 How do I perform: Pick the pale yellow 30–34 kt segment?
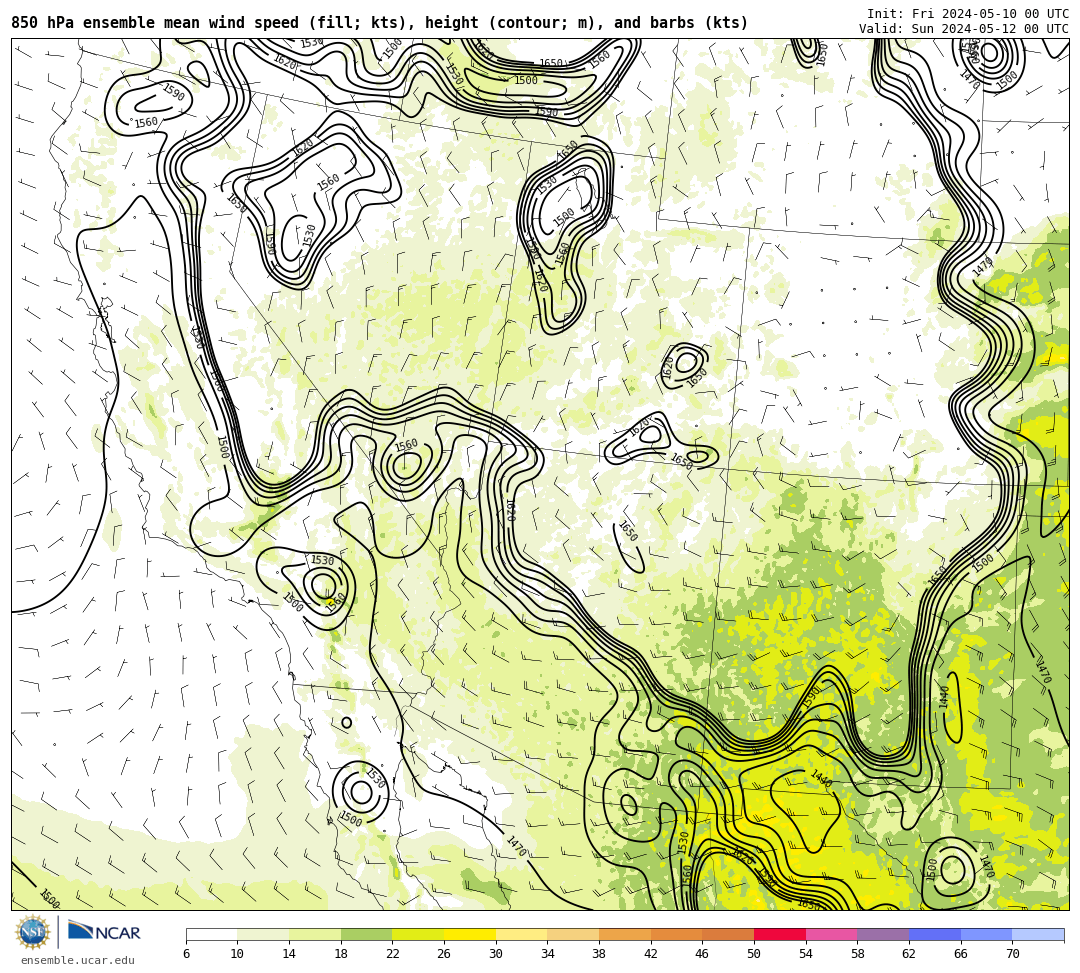[x=521, y=934]
